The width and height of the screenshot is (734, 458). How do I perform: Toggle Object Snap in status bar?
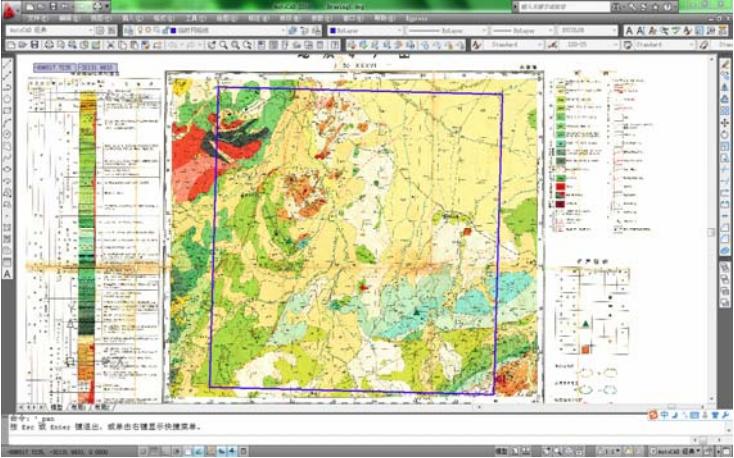tap(188, 451)
